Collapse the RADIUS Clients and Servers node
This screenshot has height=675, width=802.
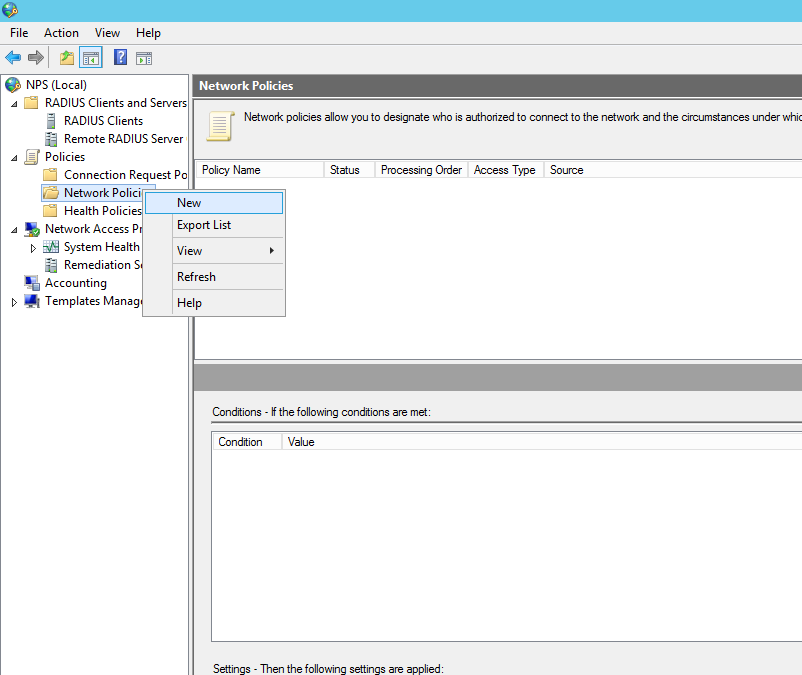click(14, 104)
